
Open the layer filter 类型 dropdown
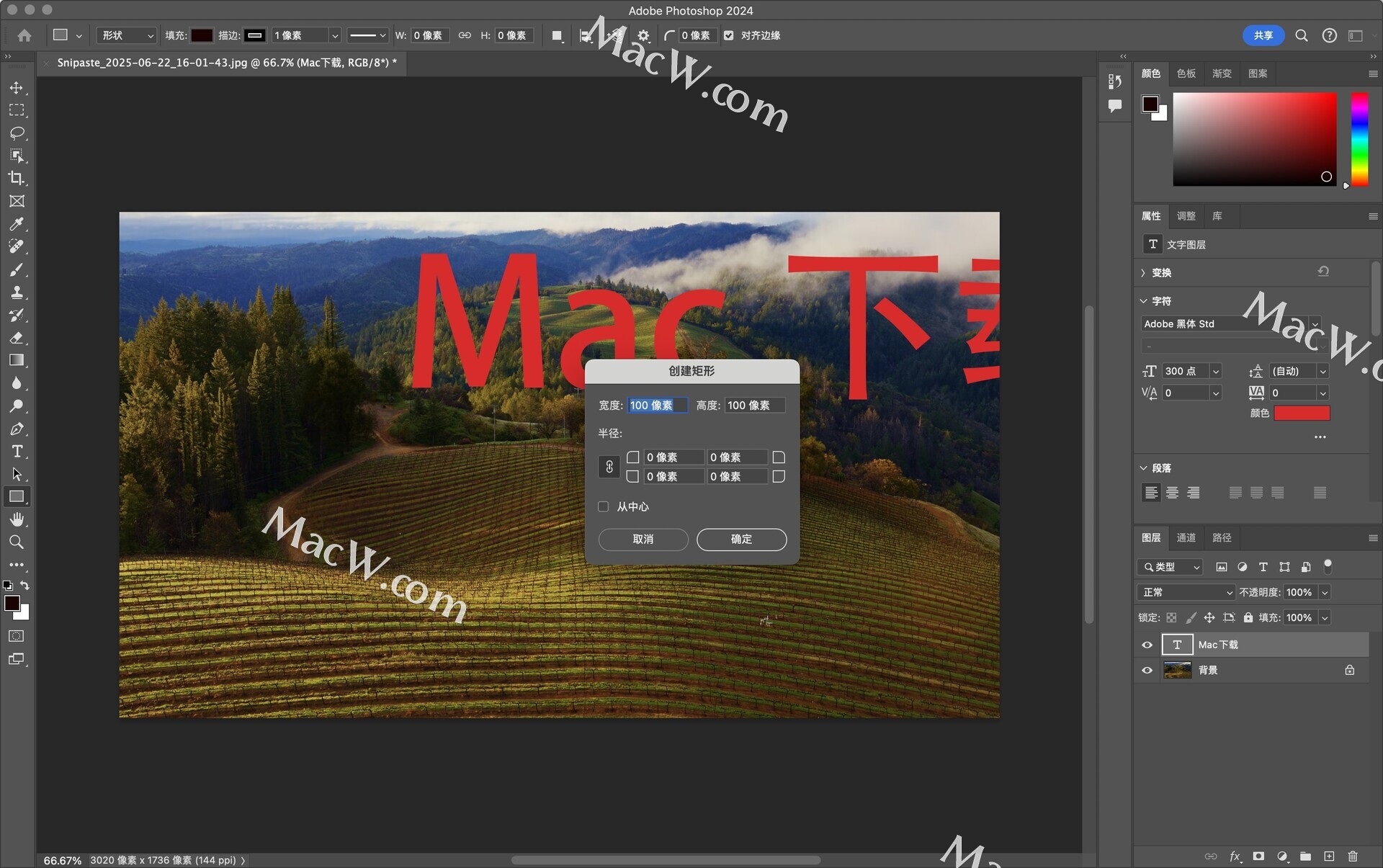tap(1170, 567)
